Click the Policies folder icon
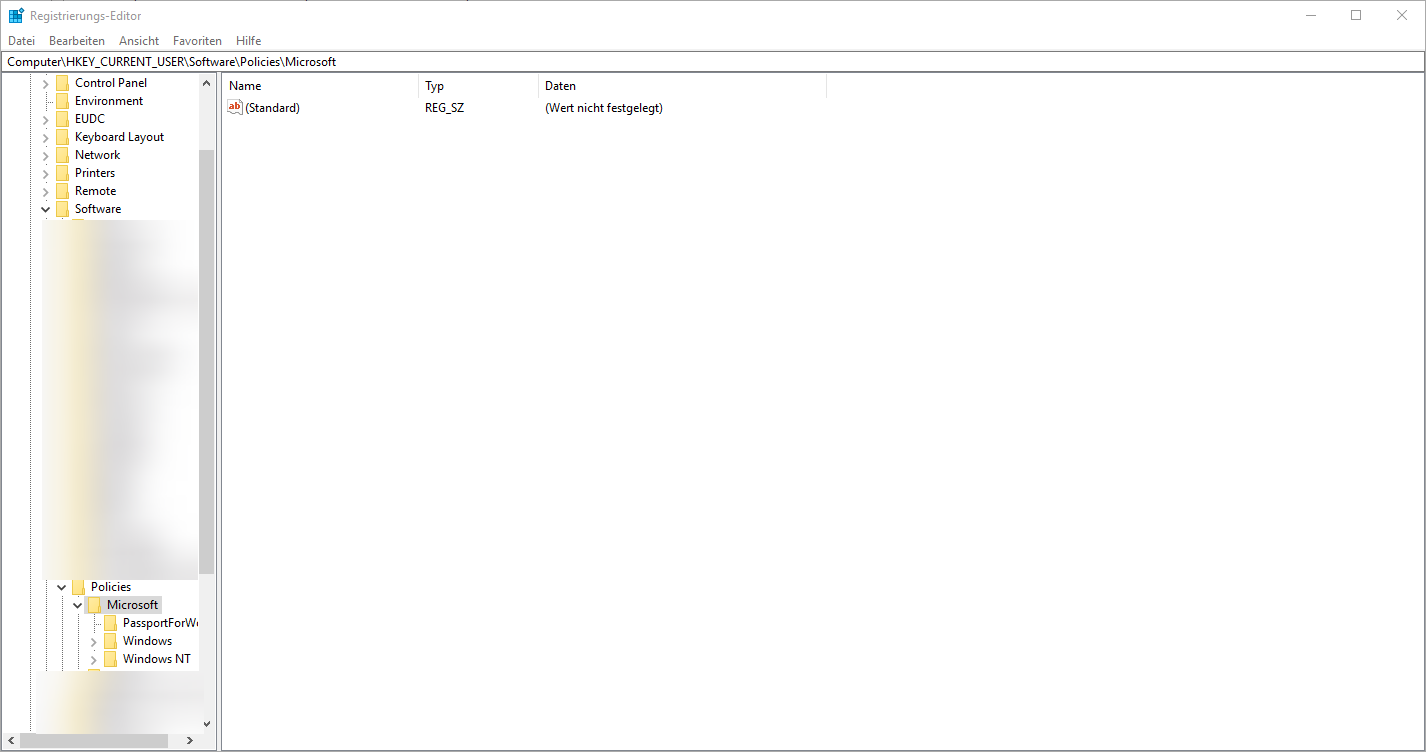The height and width of the screenshot is (752, 1426). point(78,587)
